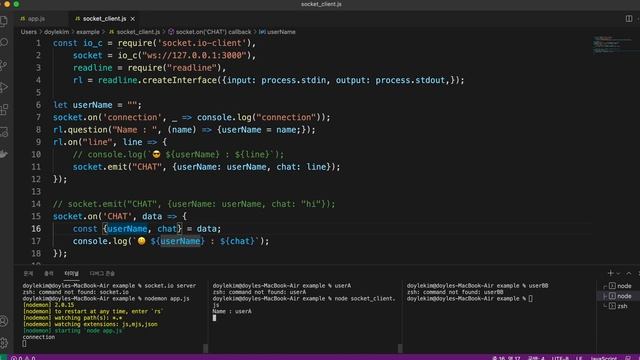The width and height of the screenshot is (640, 360).
Task: Open the Problems (문제) panel tab
Action: click(28, 273)
